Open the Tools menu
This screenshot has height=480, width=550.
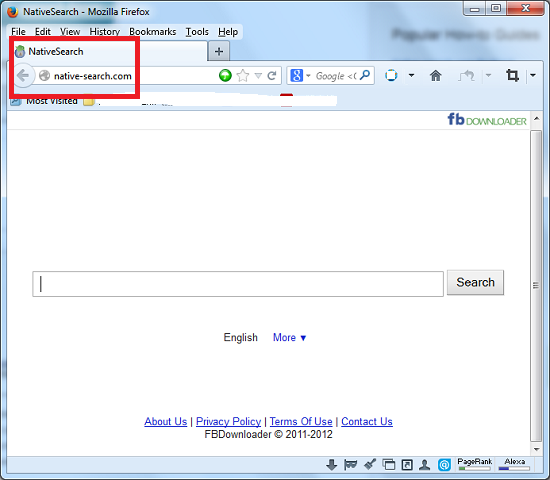(x=197, y=32)
